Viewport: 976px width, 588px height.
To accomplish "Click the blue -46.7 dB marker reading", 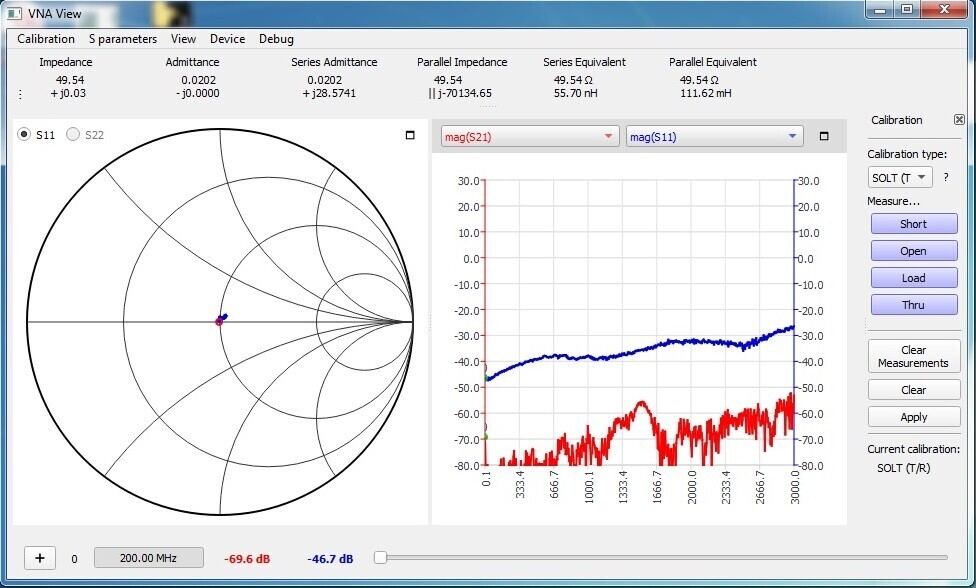I will pos(331,559).
